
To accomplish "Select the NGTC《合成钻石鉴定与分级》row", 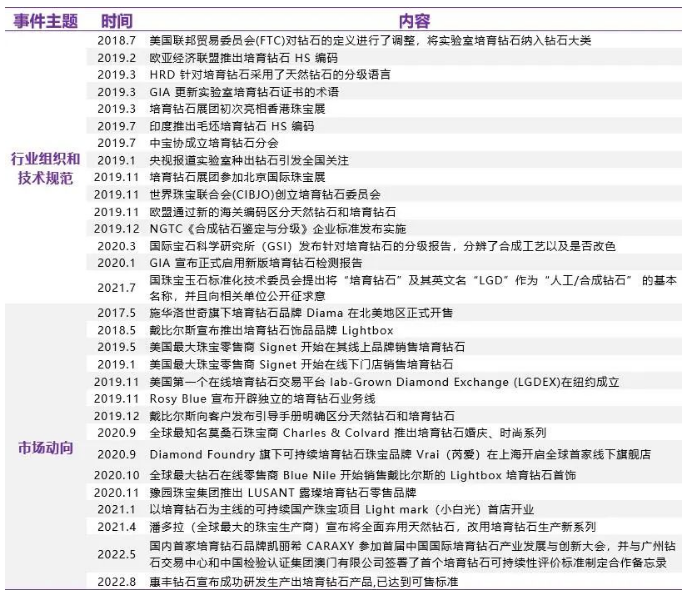I will click(x=278, y=229).
